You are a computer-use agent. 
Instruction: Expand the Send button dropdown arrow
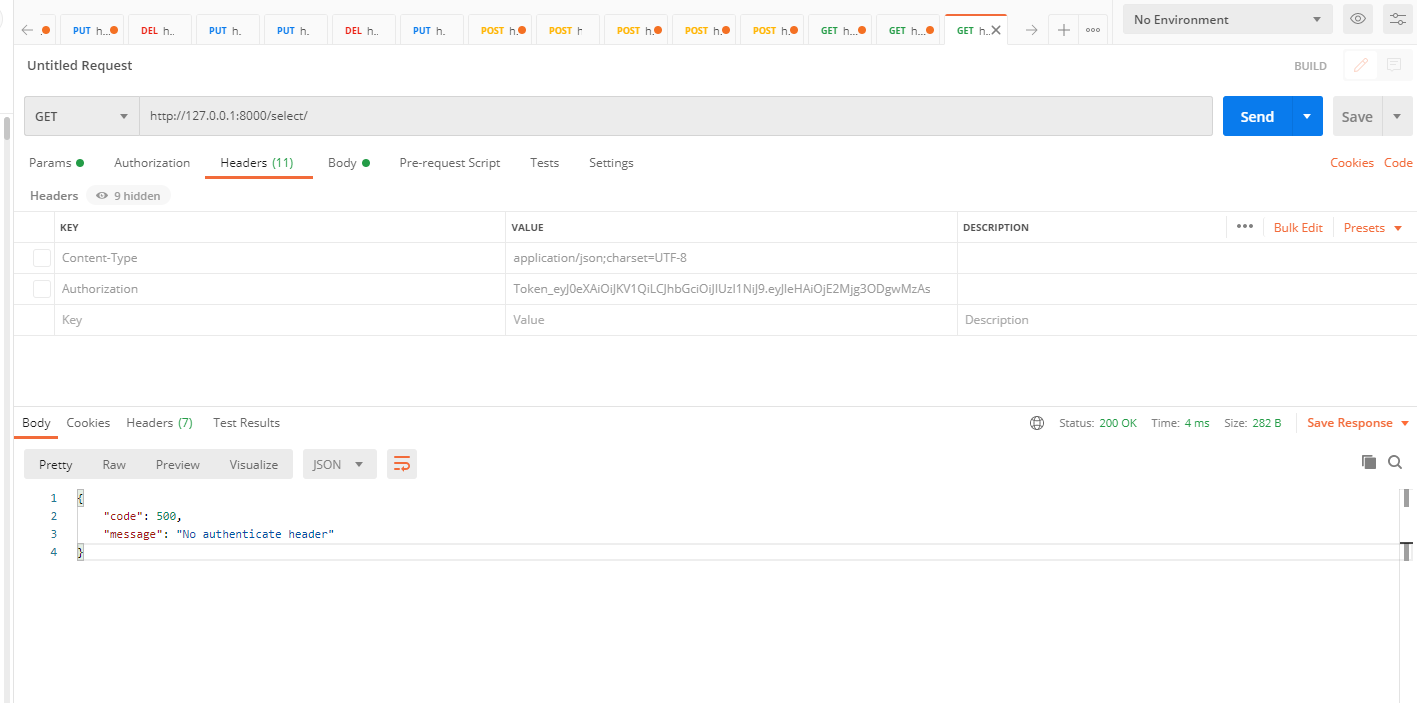click(x=1307, y=116)
